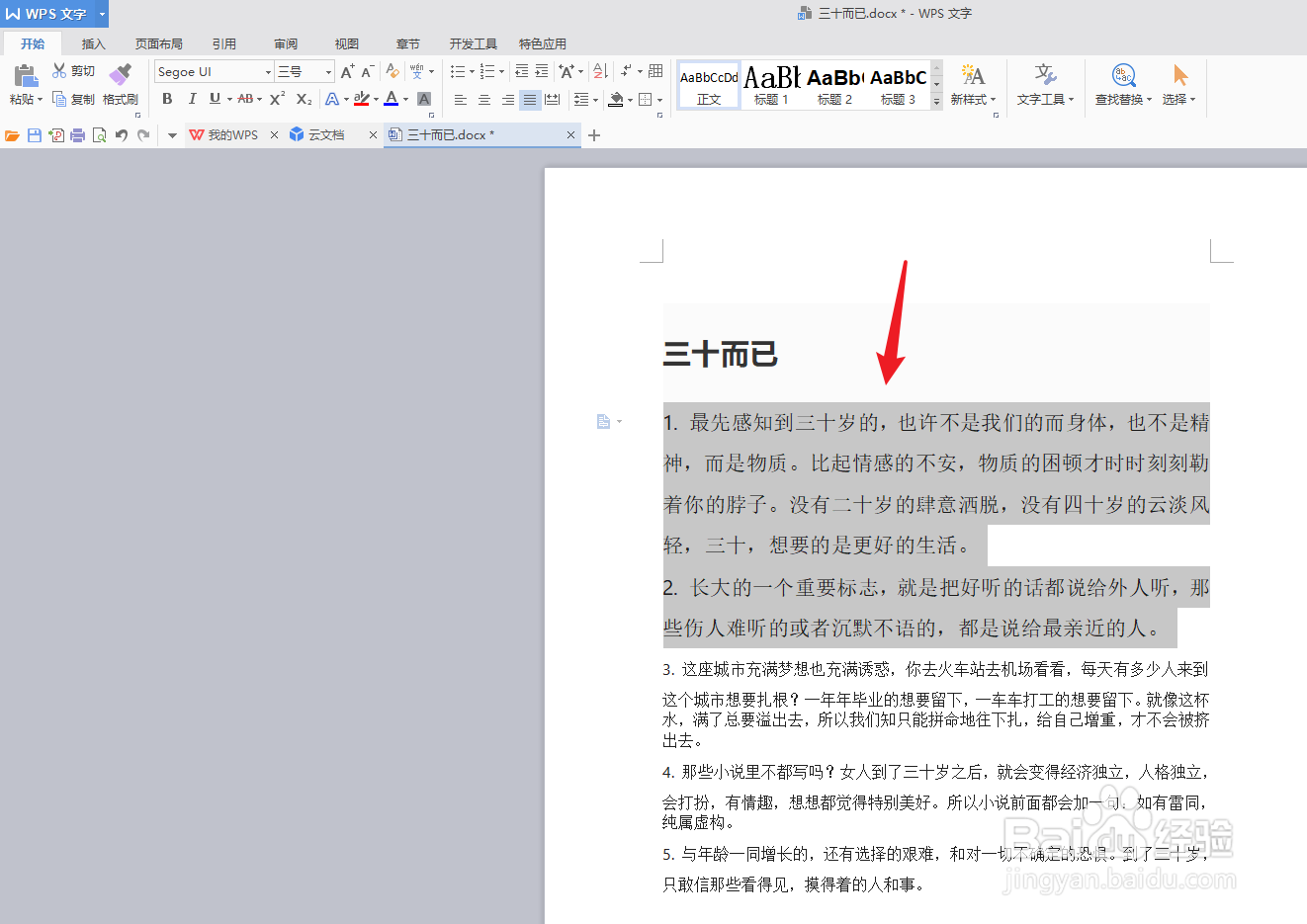Expand the font color dropdown arrow
The height and width of the screenshot is (924, 1307).
click(x=404, y=99)
